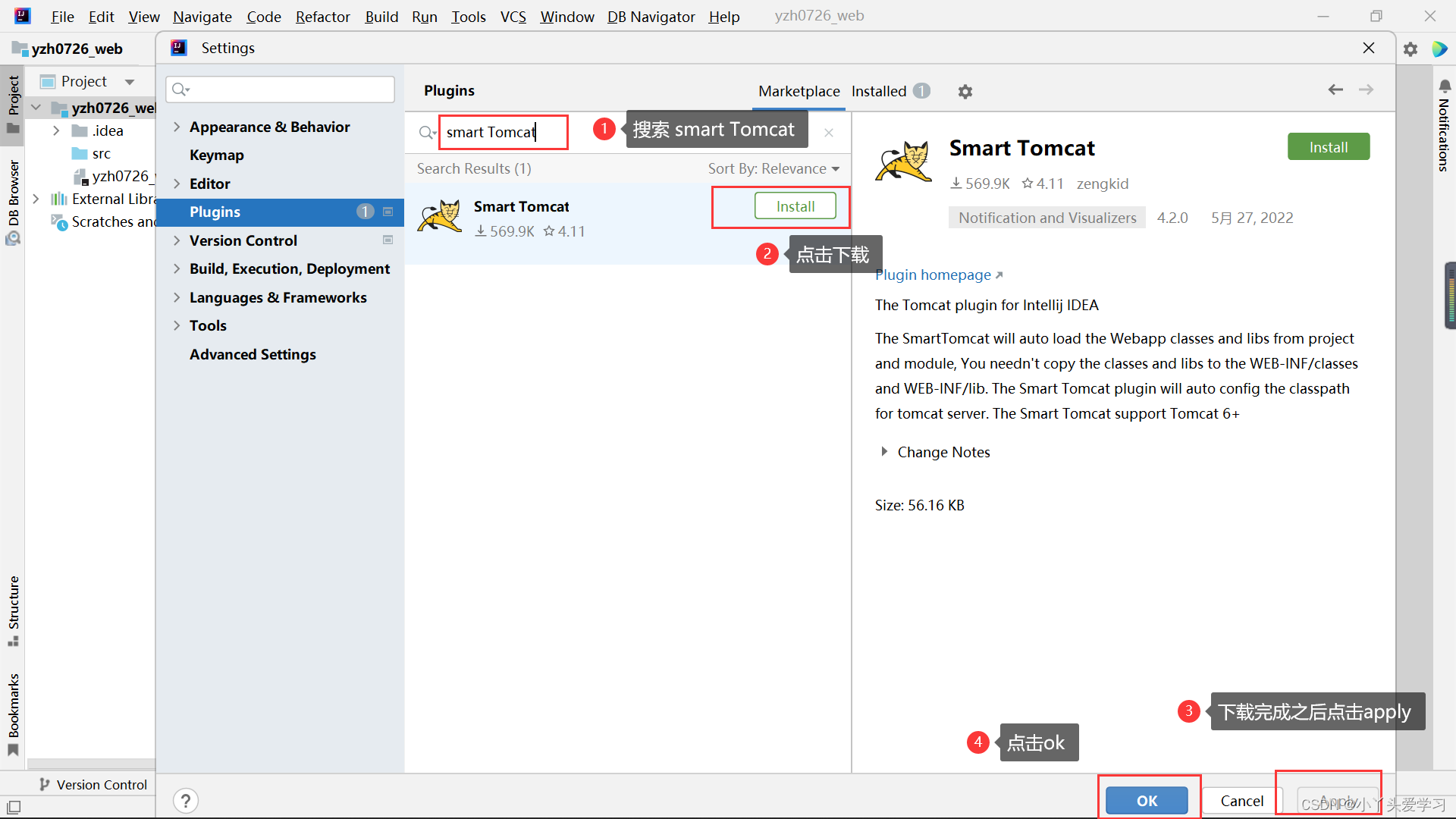Expand External Libraries node
1456x819 pixels.
tap(36, 199)
